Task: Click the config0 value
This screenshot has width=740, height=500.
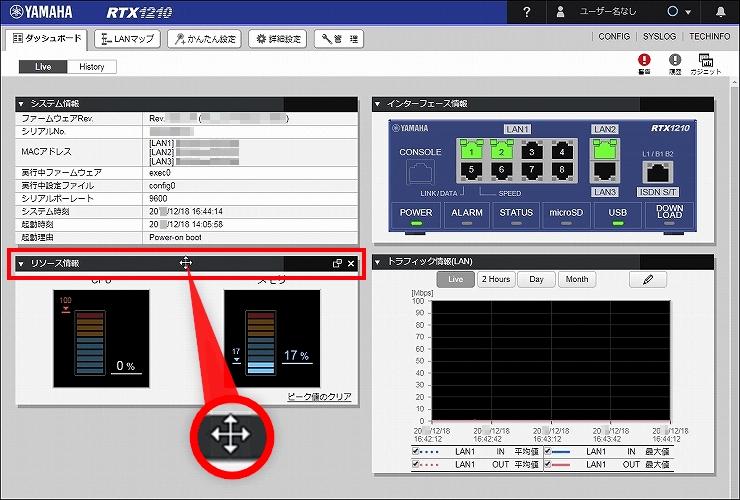Action: [162, 186]
